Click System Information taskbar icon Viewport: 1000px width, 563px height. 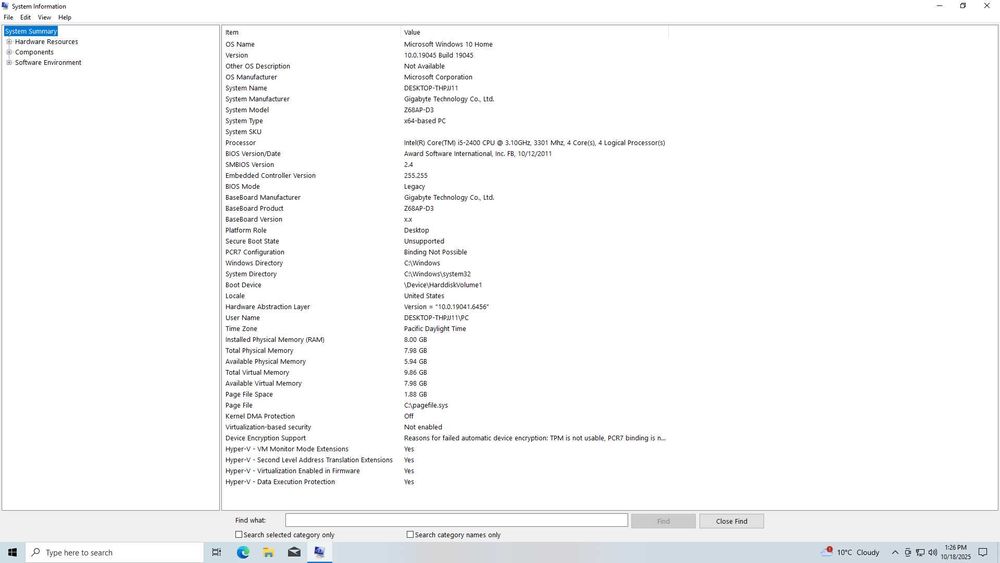[320, 552]
